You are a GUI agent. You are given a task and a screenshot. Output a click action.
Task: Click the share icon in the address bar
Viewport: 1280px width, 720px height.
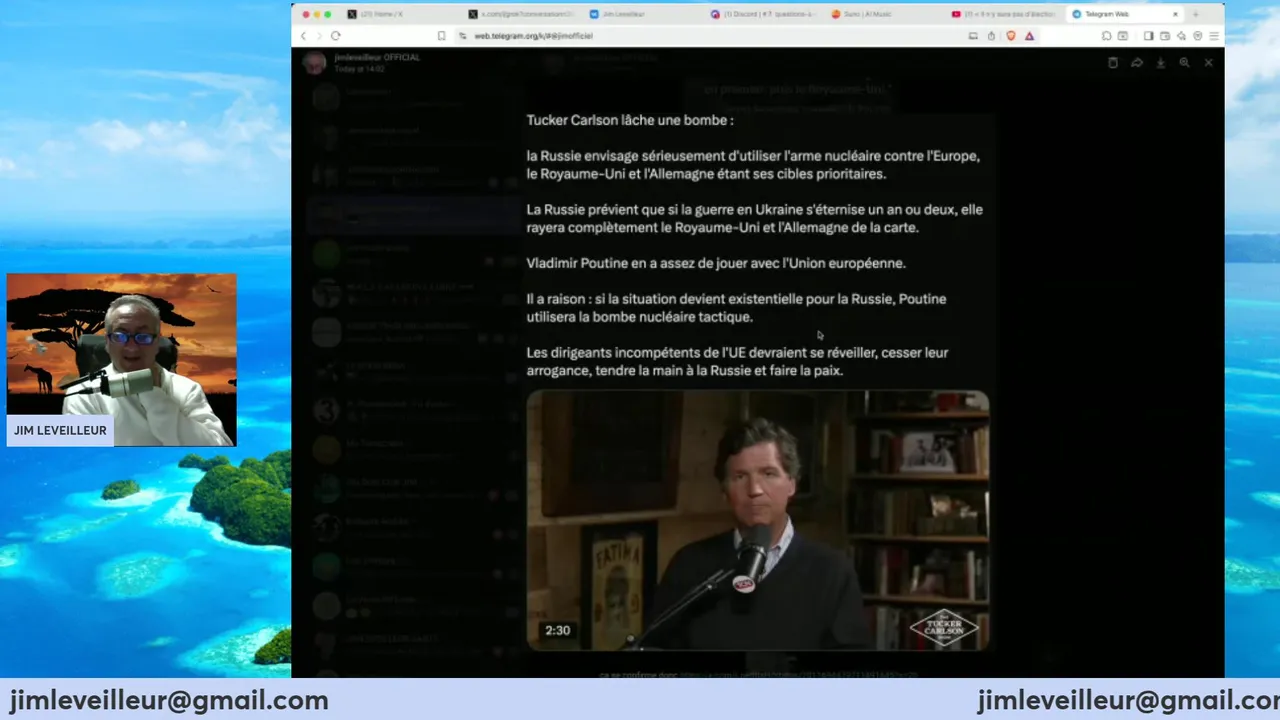(x=991, y=36)
